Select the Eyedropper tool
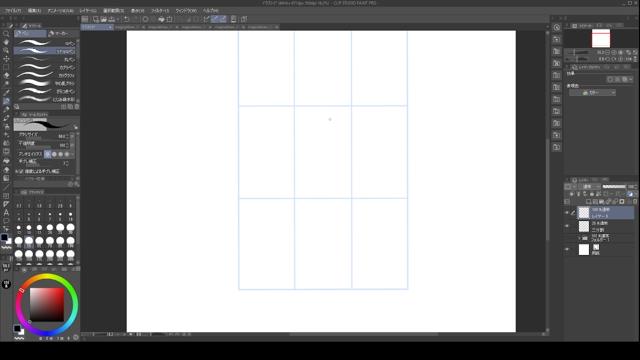This screenshot has height=360, width=640. tap(6, 84)
